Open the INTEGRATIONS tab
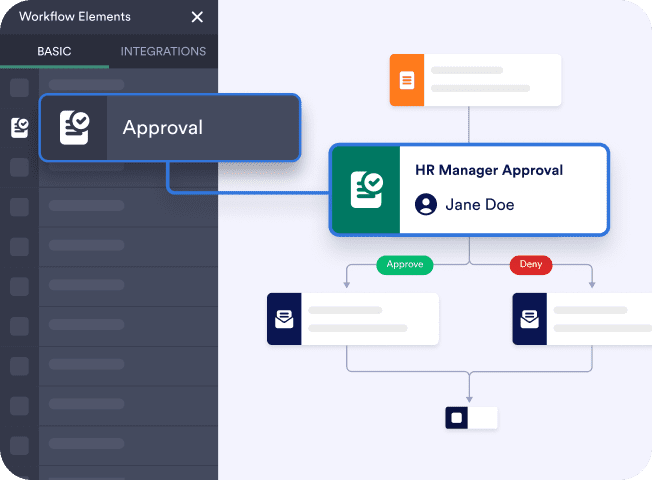The width and height of the screenshot is (652, 480). 163,51
